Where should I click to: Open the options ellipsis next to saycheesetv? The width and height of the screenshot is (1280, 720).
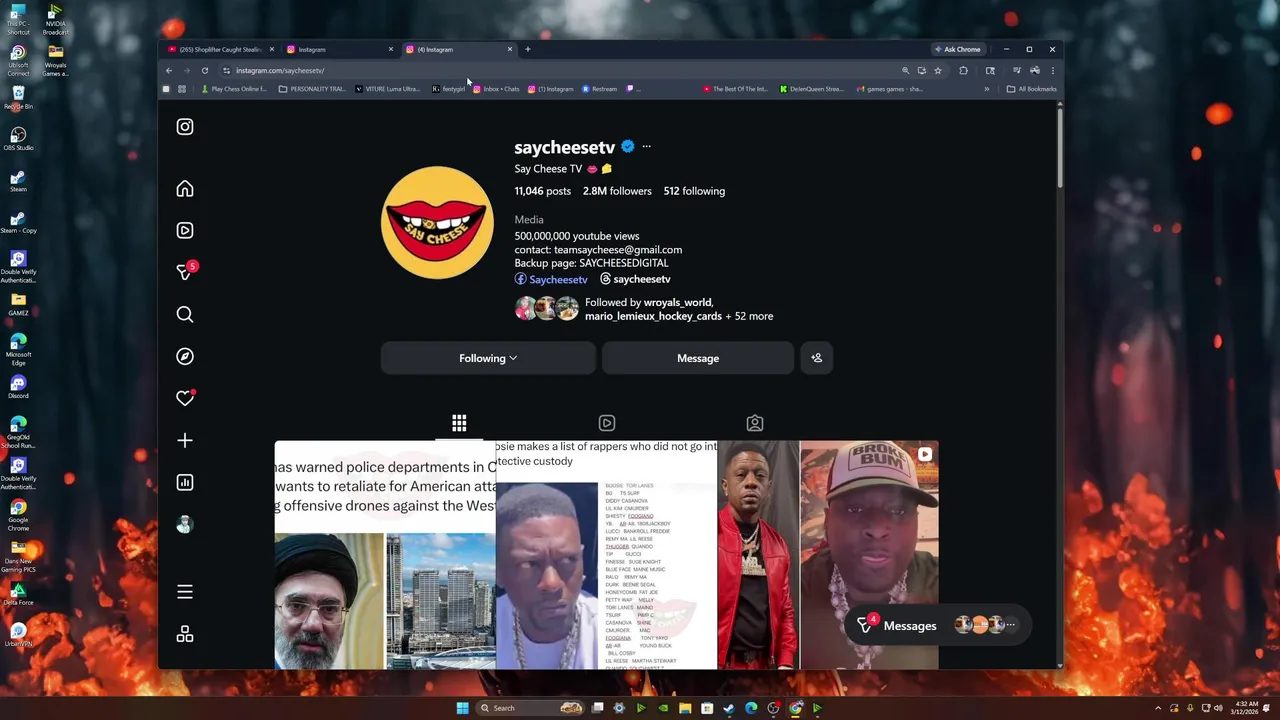646,147
